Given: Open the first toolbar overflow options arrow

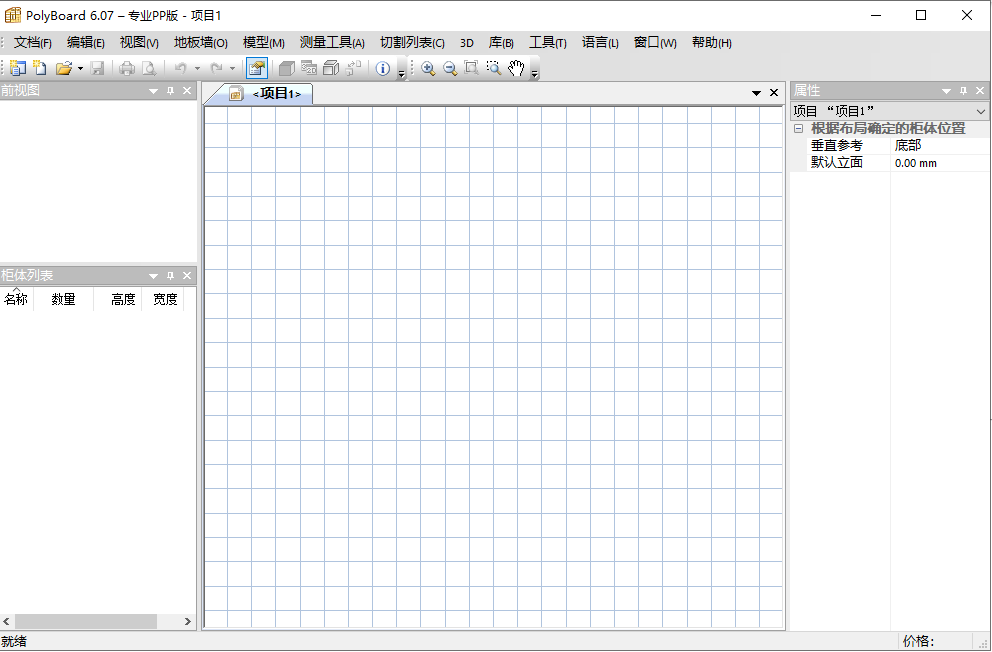Looking at the screenshot, I should (401, 74).
